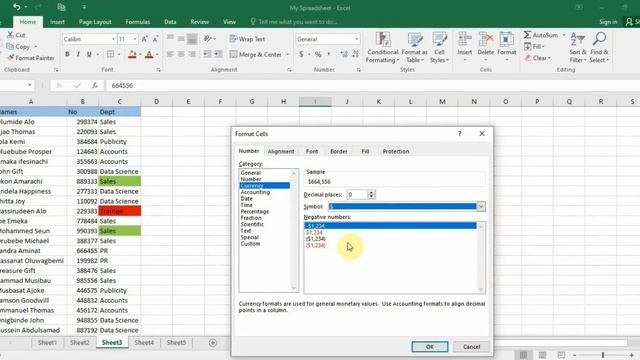Image resolution: width=640 pixels, height=360 pixels.
Task: Add a new sheet with plus icon
Action: point(213,343)
